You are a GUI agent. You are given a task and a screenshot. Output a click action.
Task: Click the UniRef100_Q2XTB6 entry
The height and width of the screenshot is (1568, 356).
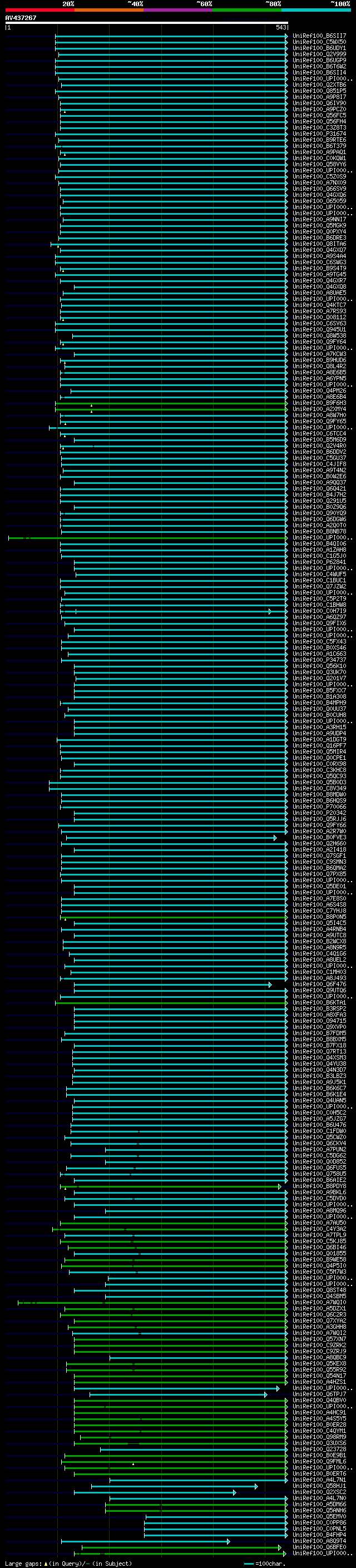319,85
